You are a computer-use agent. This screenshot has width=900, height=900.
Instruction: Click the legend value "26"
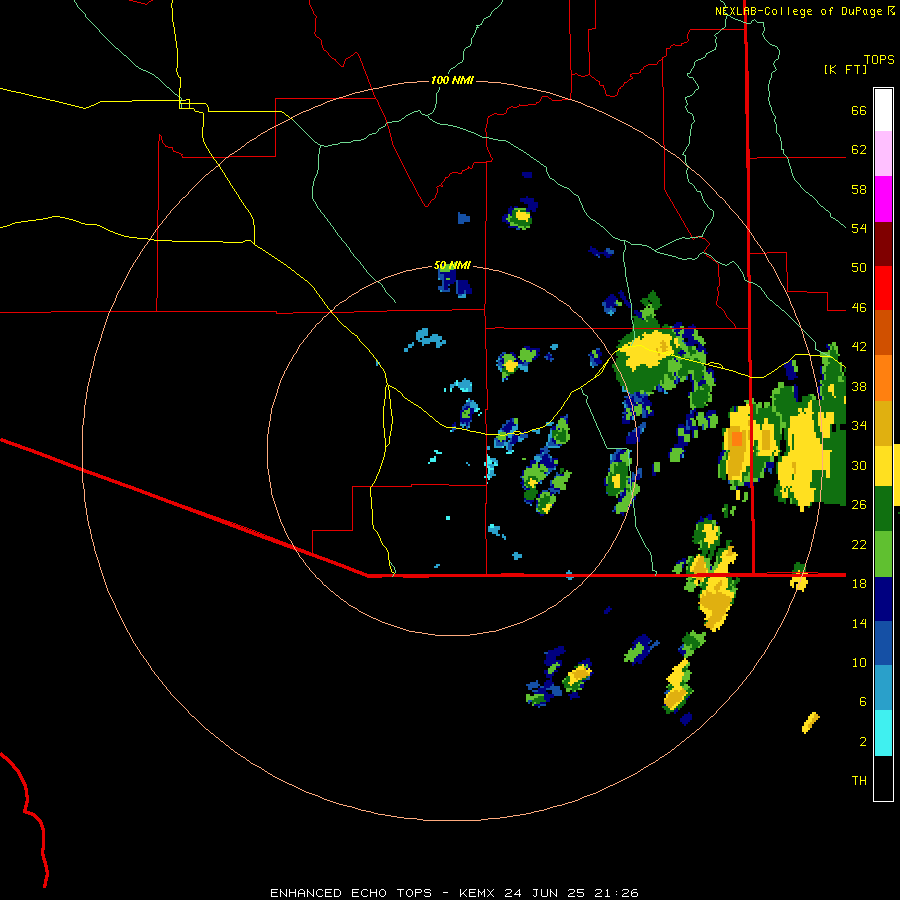(x=859, y=505)
